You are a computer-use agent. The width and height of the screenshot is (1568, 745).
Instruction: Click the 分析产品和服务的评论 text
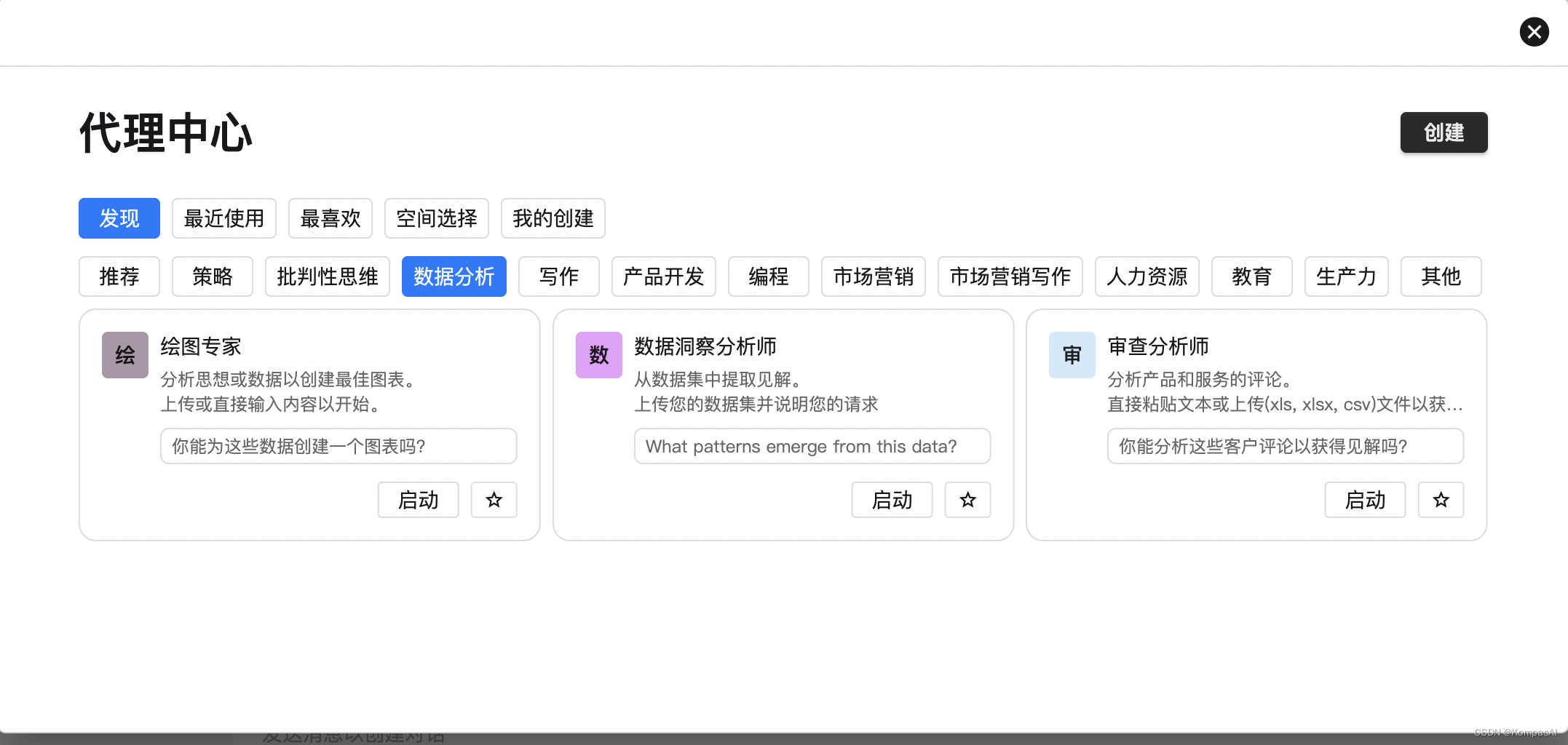point(1202,379)
